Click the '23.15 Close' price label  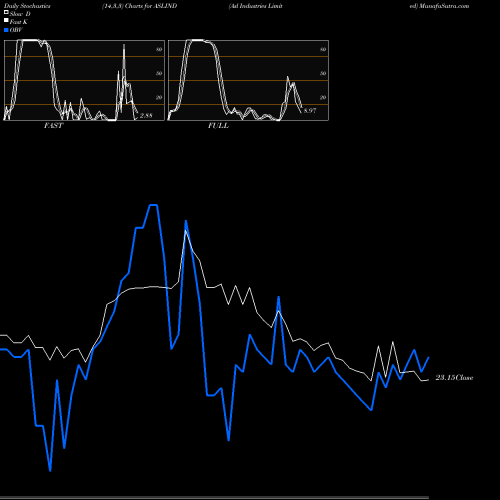[454, 377]
